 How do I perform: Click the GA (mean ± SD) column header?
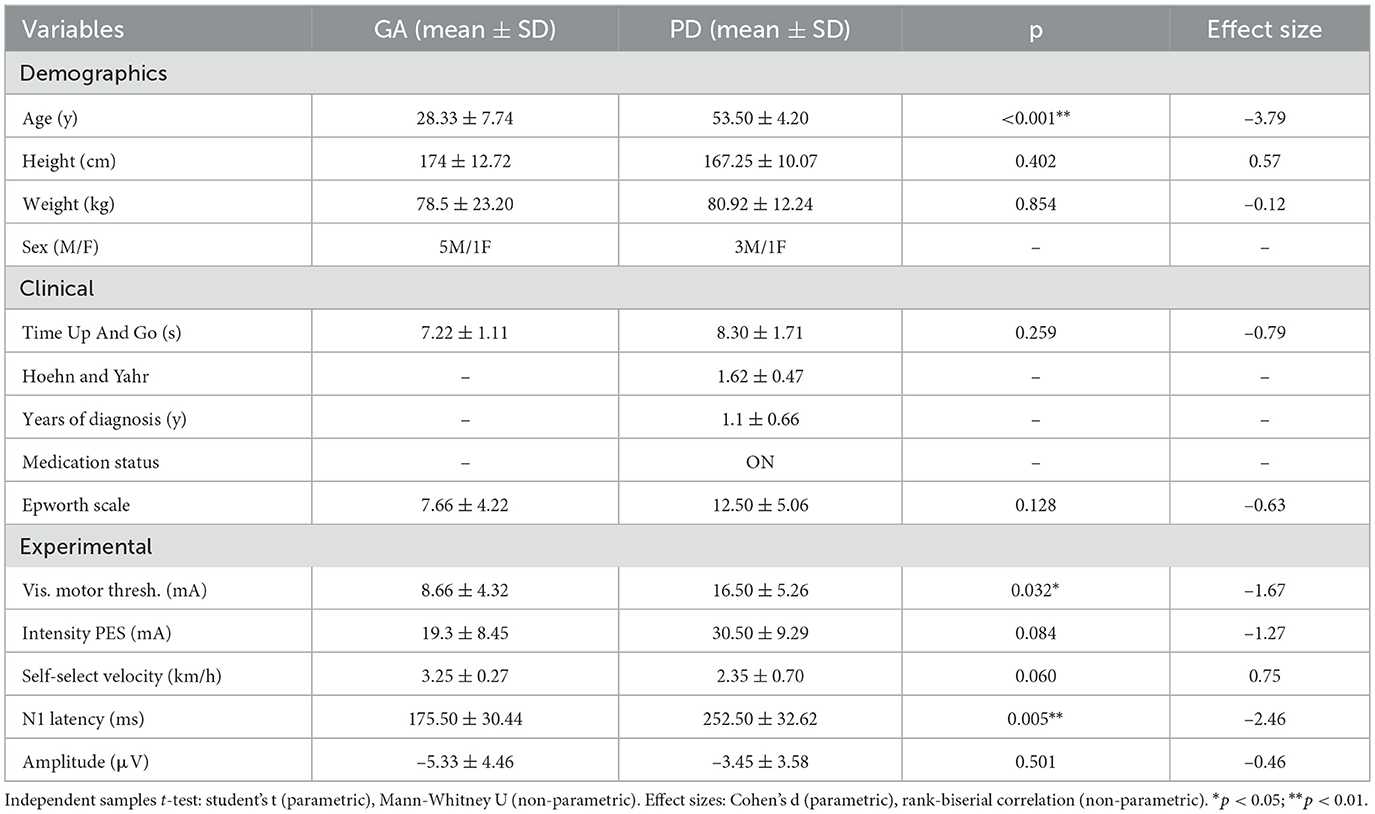(x=464, y=29)
